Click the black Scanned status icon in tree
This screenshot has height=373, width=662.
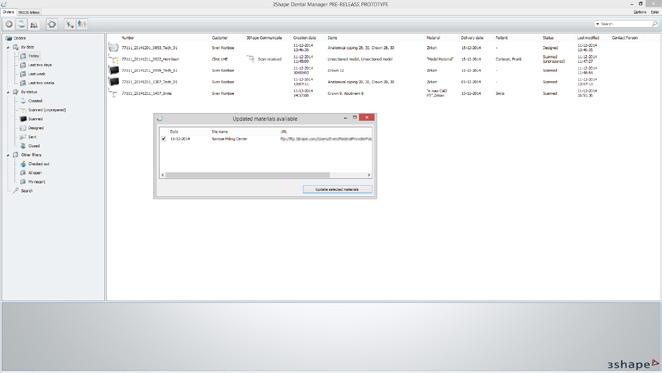pyautogui.click(x=23, y=119)
